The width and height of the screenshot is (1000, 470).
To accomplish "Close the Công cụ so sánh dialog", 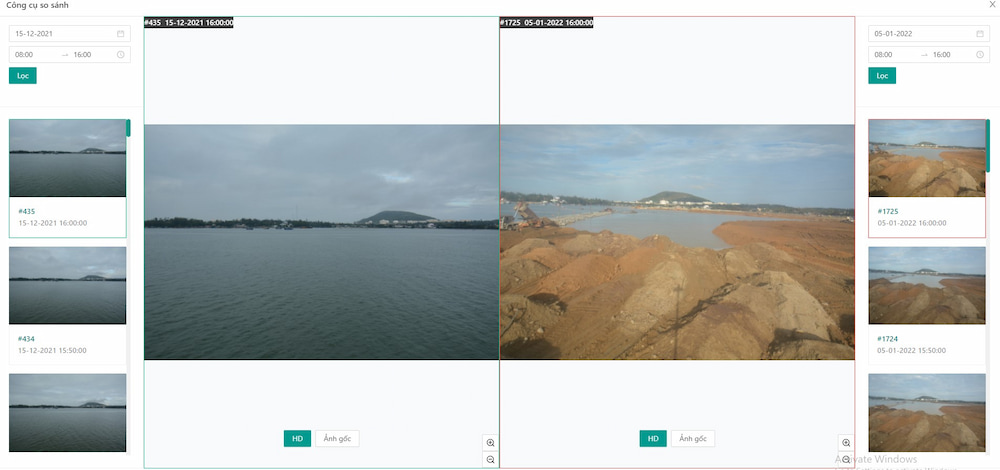I will tap(992, 4).
